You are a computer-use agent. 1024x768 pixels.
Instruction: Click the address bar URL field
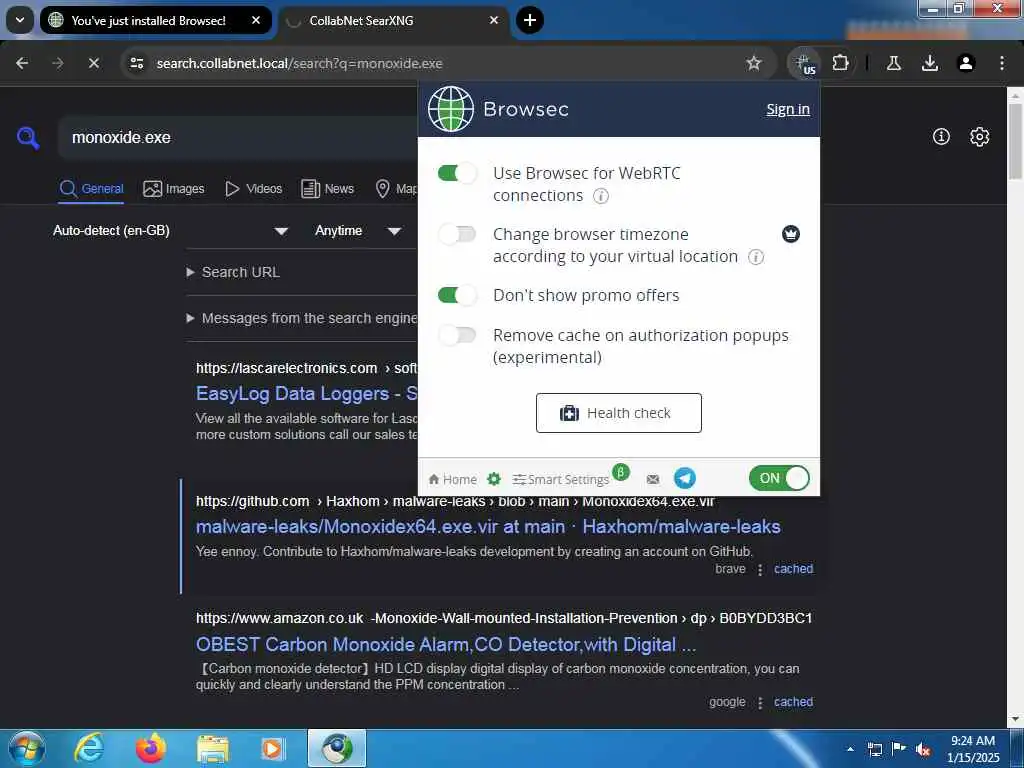pyautogui.click(x=447, y=63)
